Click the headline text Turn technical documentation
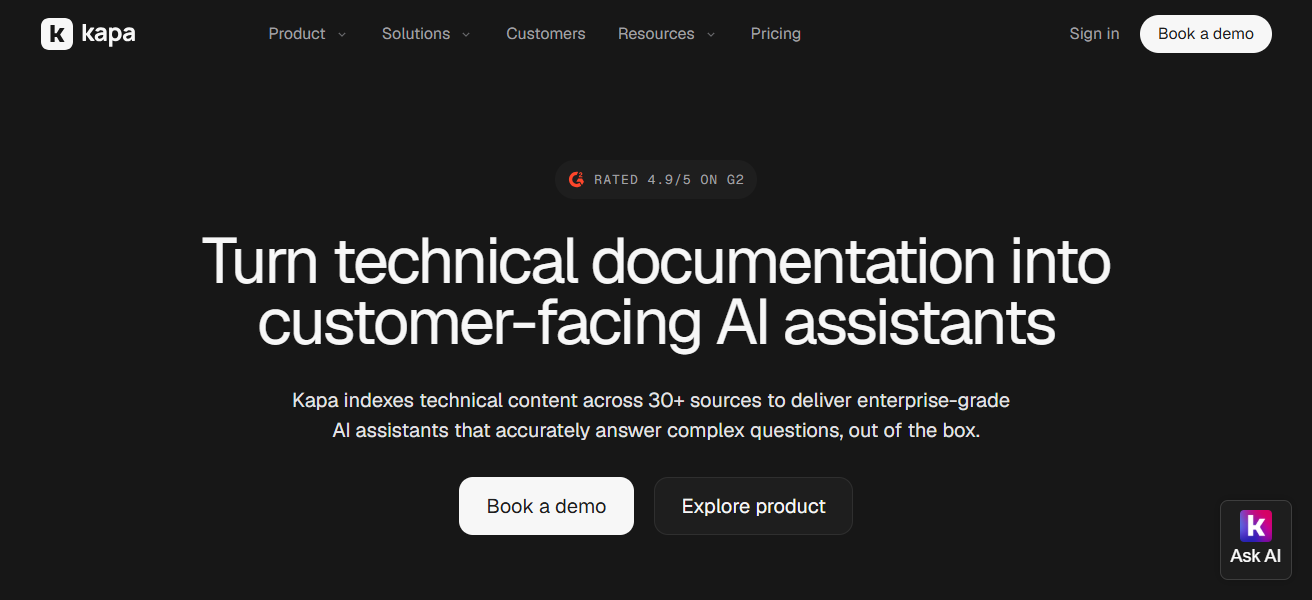 [599, 262]
